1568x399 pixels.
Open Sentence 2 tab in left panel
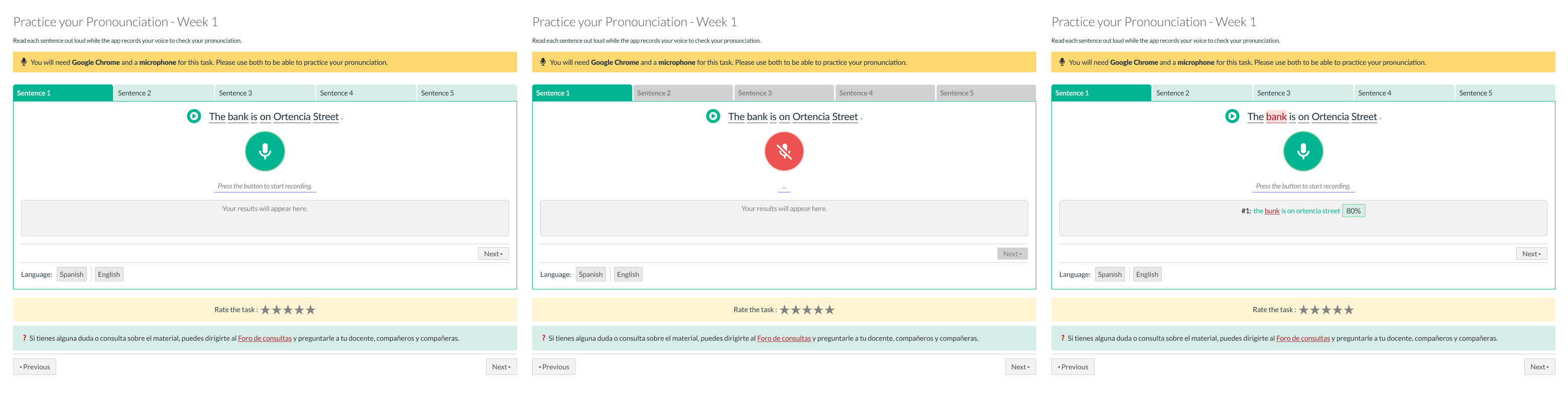click(x=164, y=92)
